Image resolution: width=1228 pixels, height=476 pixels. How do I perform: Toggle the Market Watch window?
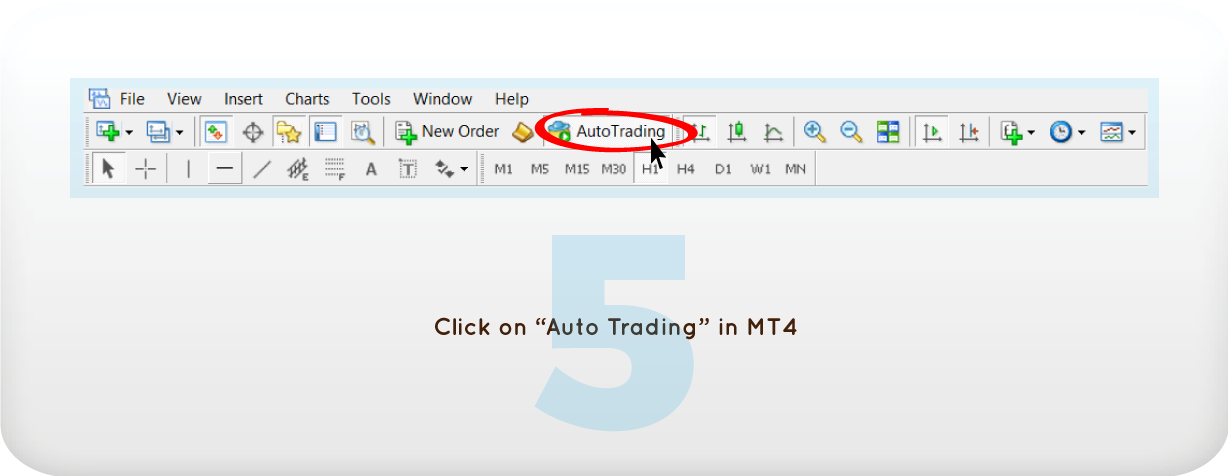coord(216,131)
